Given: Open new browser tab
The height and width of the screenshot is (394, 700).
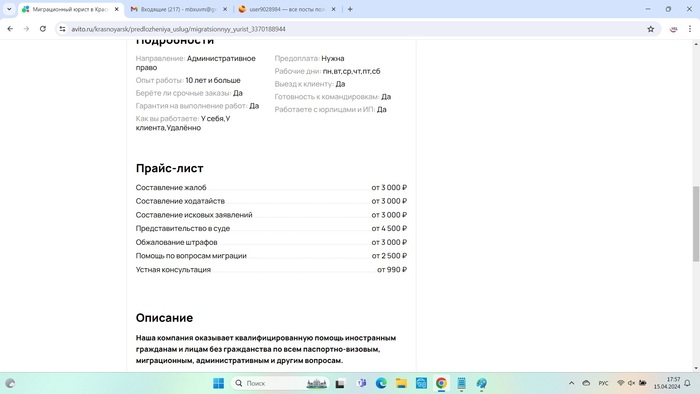Looking at the screenshot, I should click(x=350, y=9).
